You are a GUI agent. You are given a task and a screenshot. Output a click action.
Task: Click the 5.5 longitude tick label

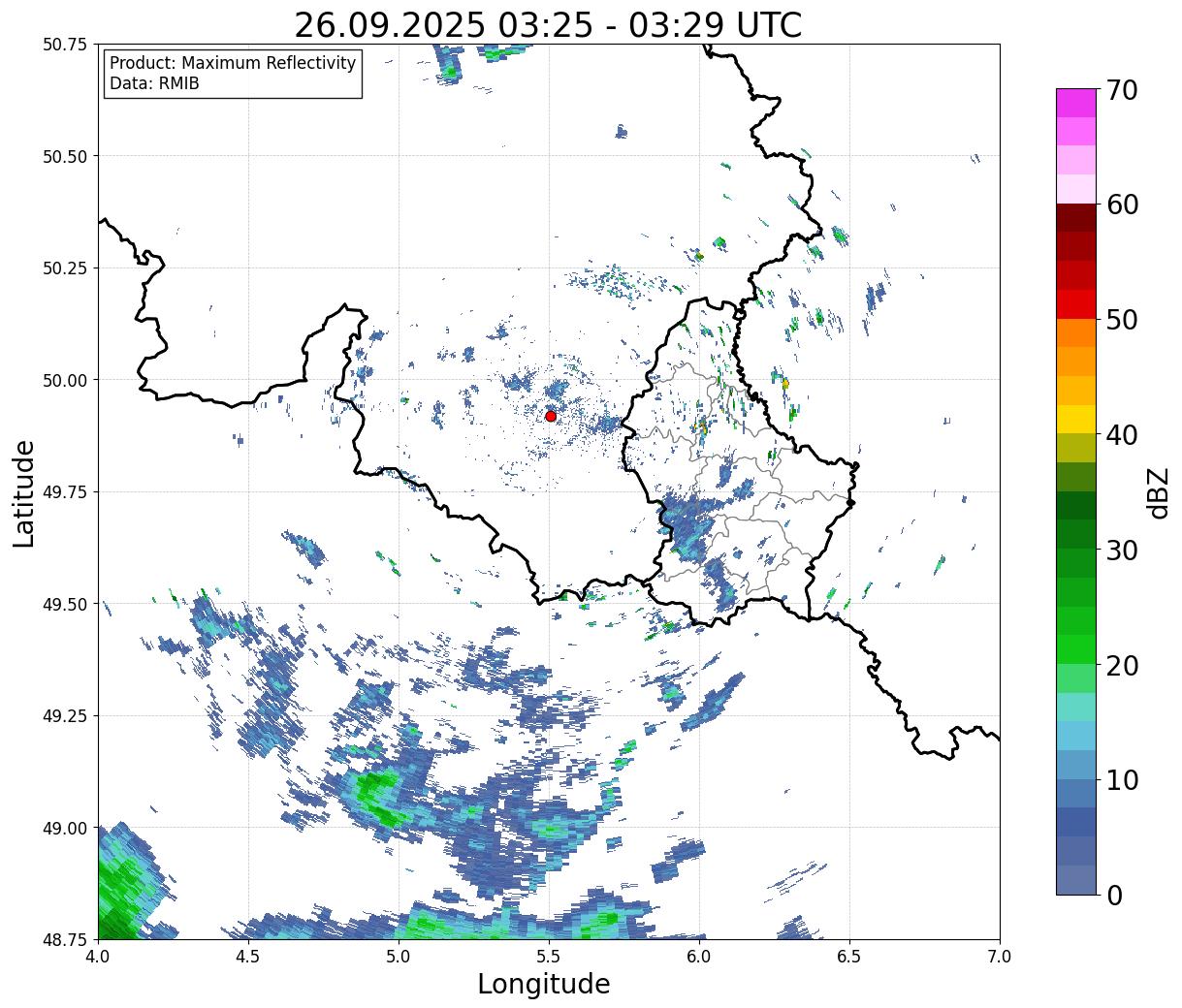[549, 957]
